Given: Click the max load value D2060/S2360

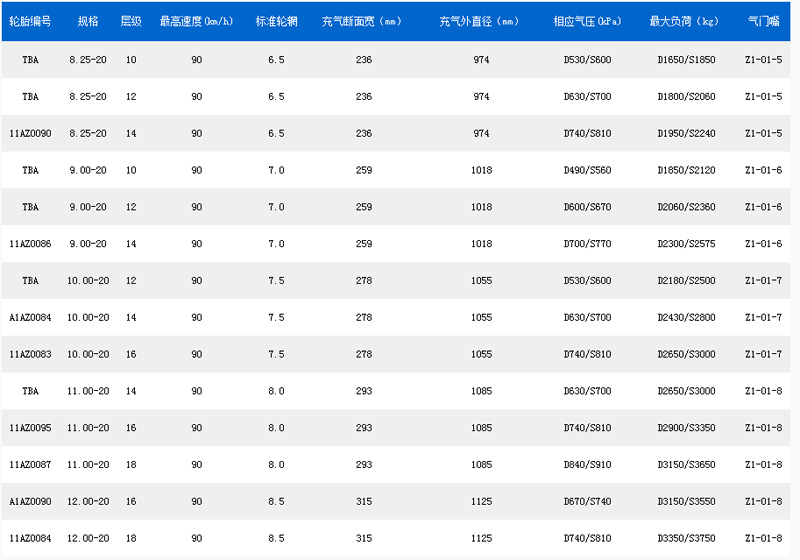Looking at the screenshot, I should 686,207.
